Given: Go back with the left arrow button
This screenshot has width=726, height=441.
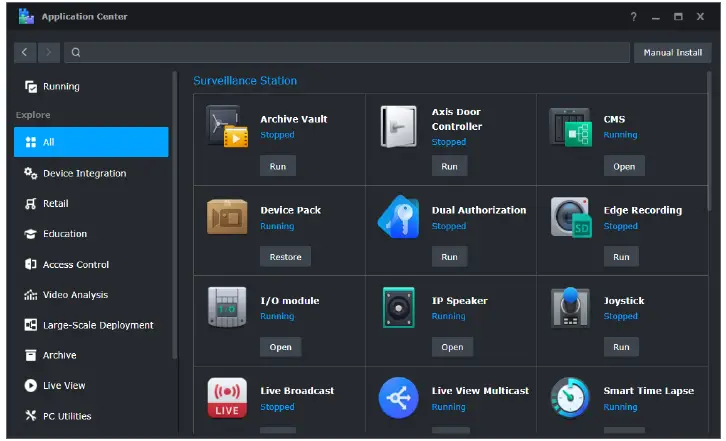Looking at the screenshot, I should (25, 52).
